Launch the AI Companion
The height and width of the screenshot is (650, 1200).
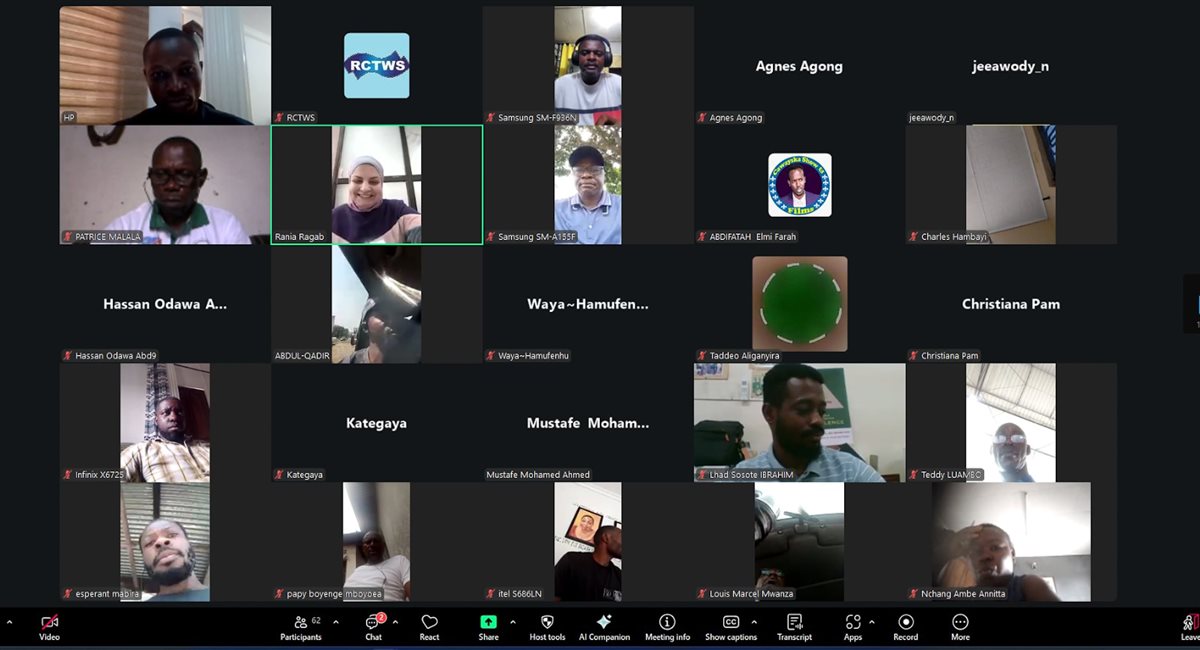604,626
